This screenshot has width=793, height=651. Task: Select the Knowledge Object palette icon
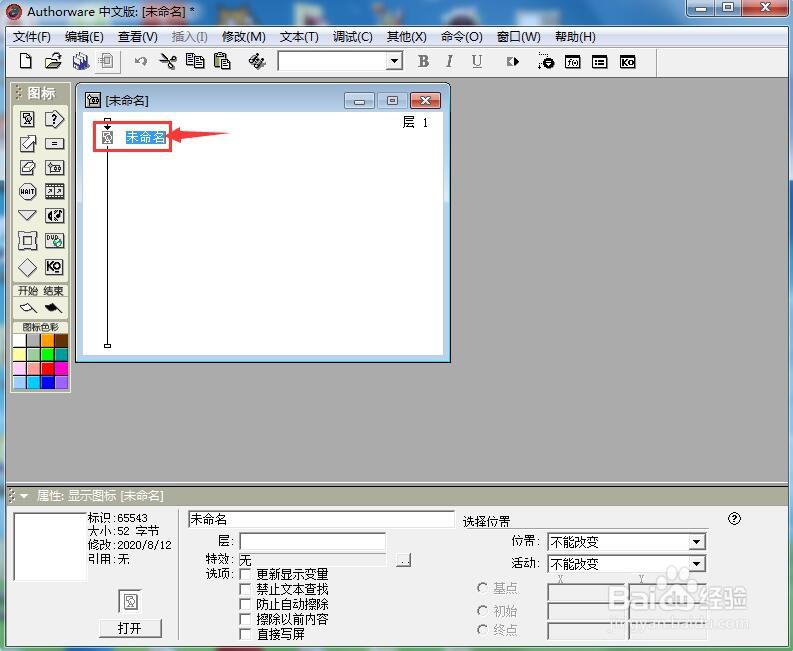54,267
